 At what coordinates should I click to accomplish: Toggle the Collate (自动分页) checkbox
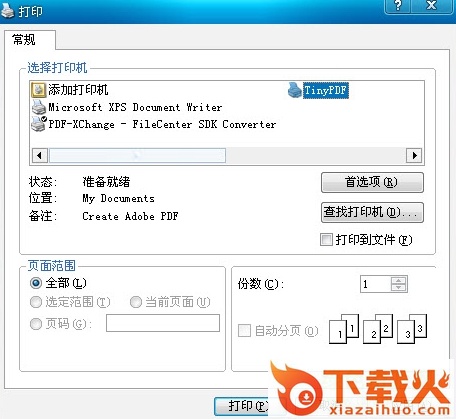(x=244, y=330)
